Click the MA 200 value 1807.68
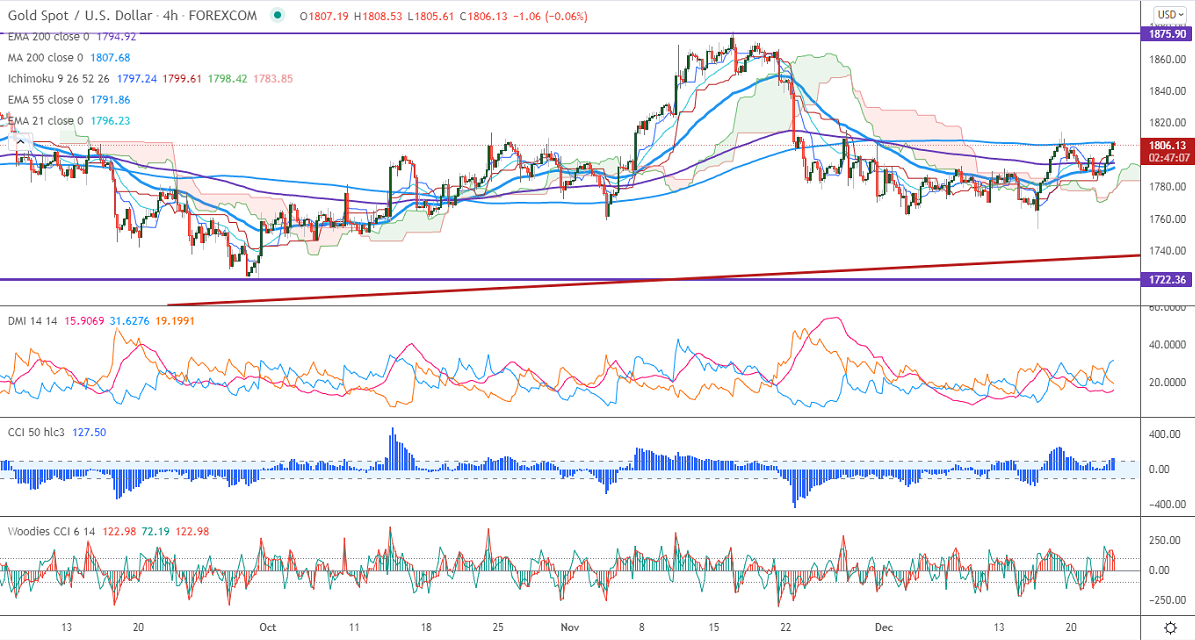Screen dimensions: 1195x640 111,57
